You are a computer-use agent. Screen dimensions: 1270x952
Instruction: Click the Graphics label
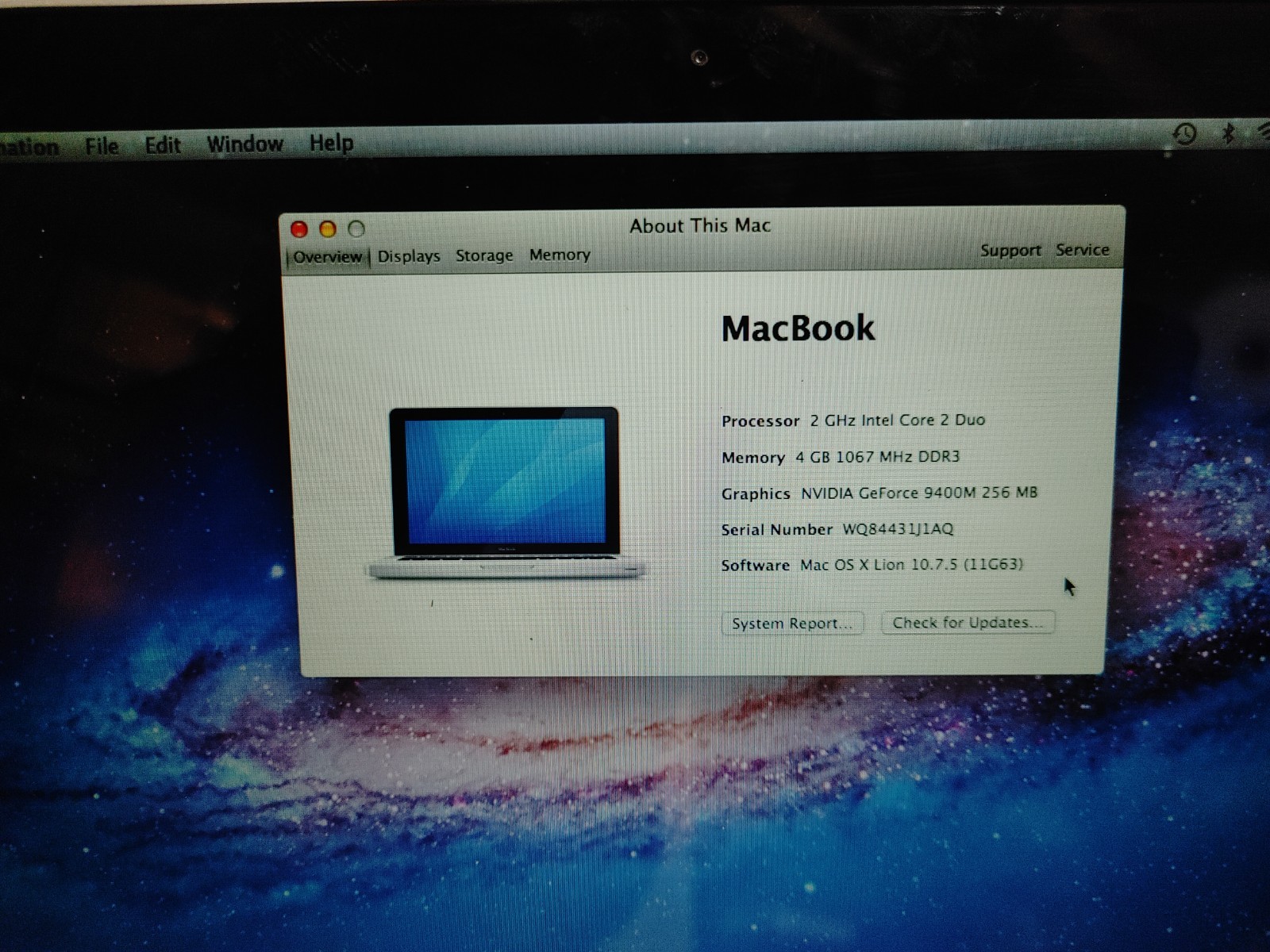point(756,494)
